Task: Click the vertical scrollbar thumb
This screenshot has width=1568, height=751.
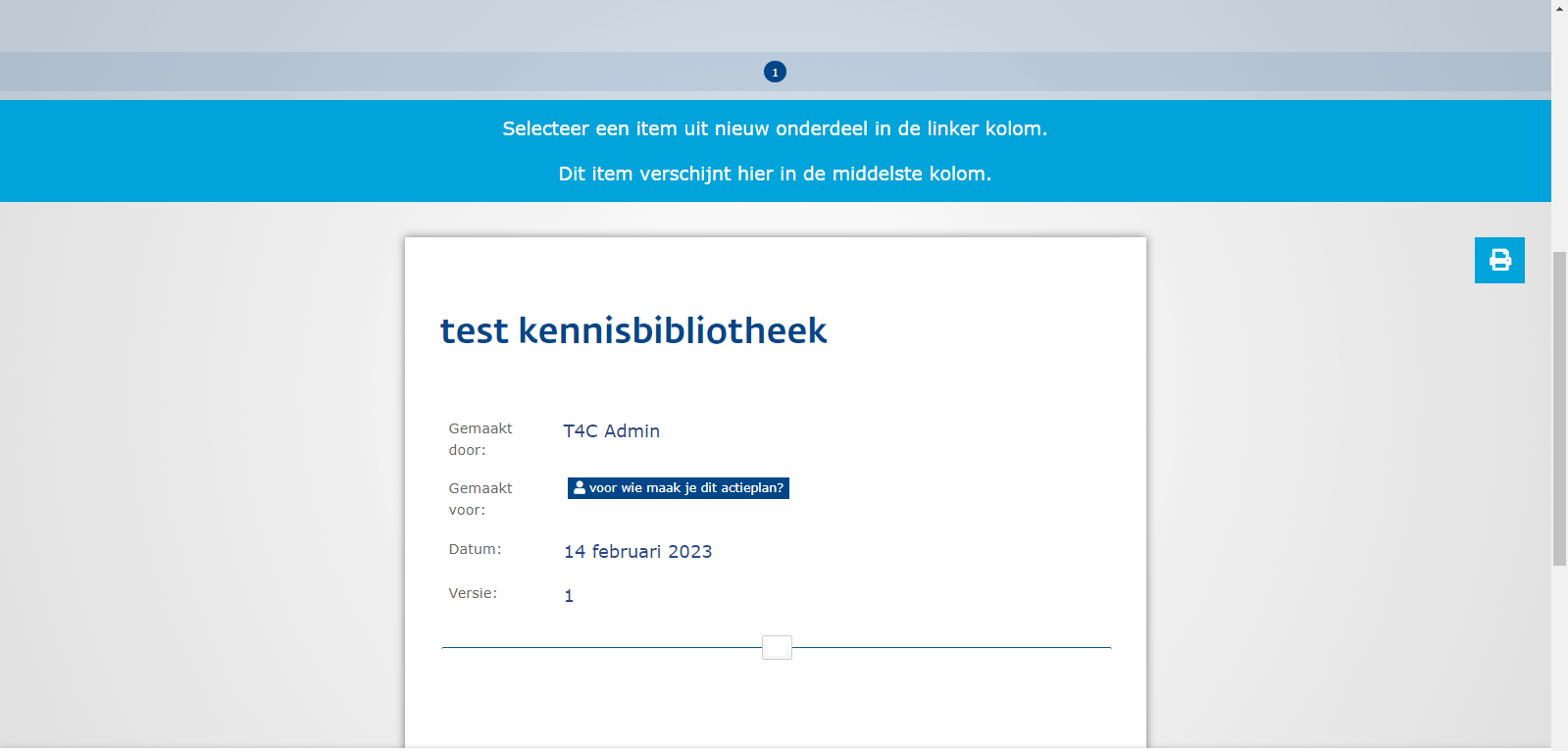Action: click(1559, 408)
